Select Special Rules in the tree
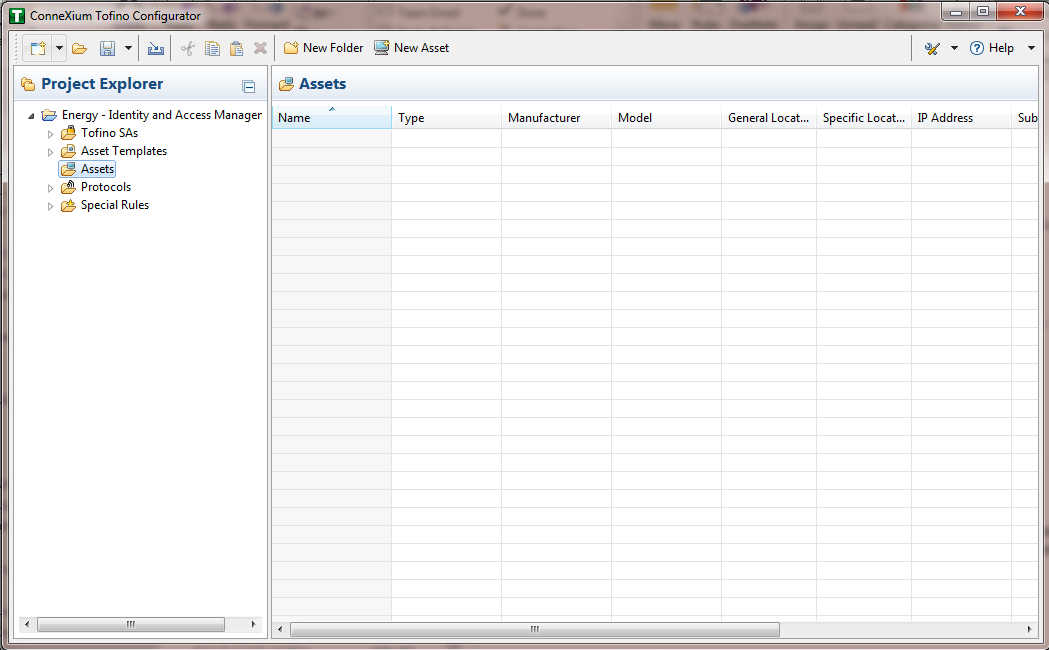 tap(115, 205)
